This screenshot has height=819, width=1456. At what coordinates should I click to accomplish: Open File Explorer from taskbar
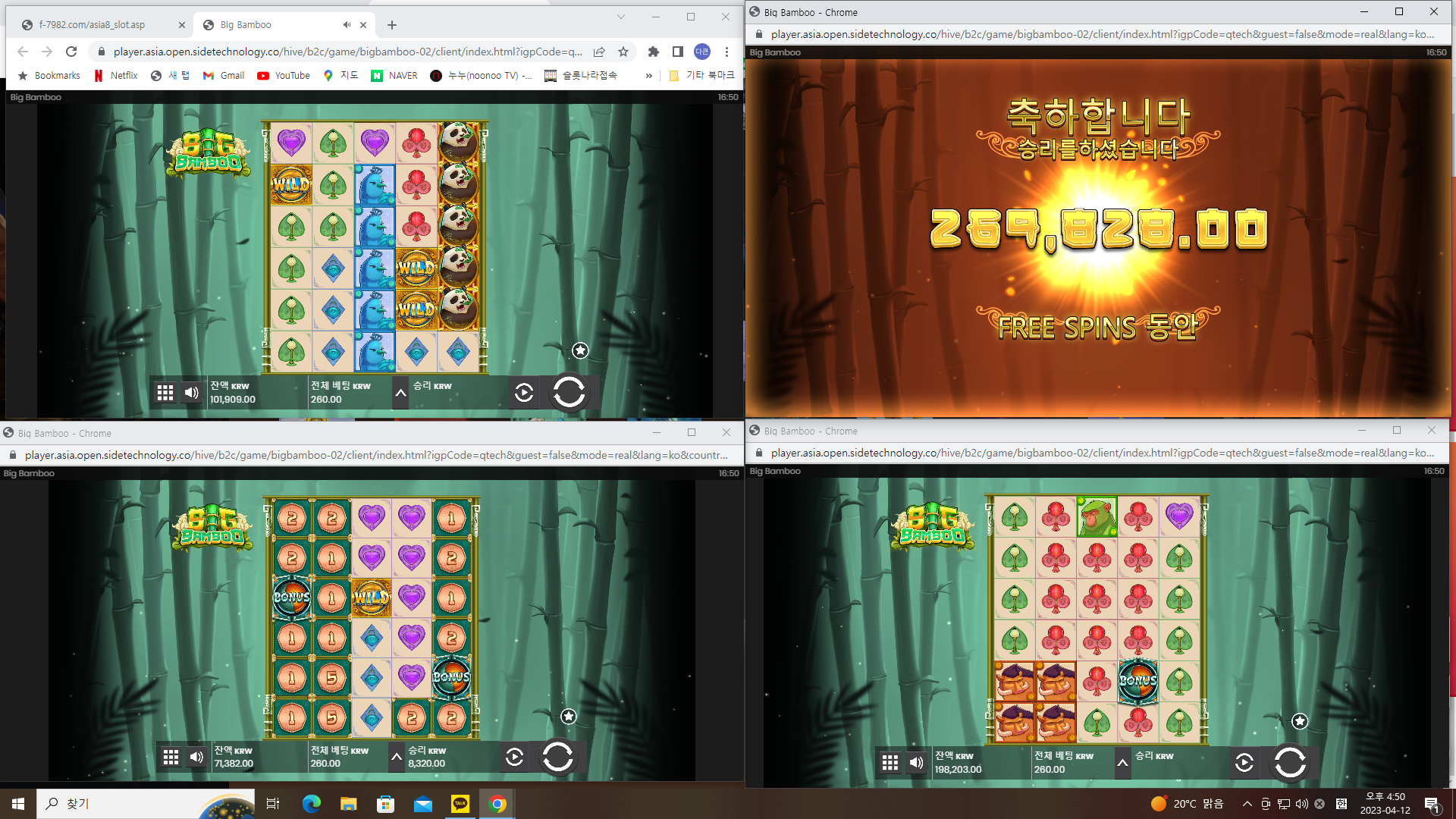[x=348, y=804]
